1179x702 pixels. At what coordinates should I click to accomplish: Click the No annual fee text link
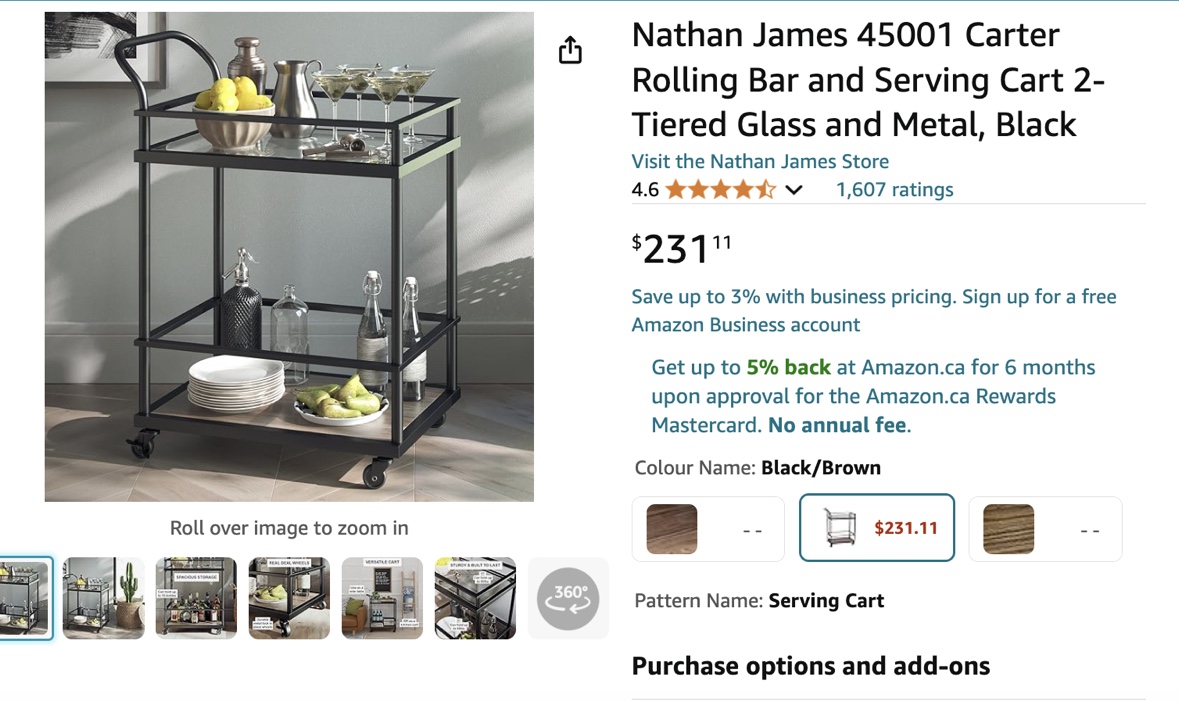click(x=837, y=425)
